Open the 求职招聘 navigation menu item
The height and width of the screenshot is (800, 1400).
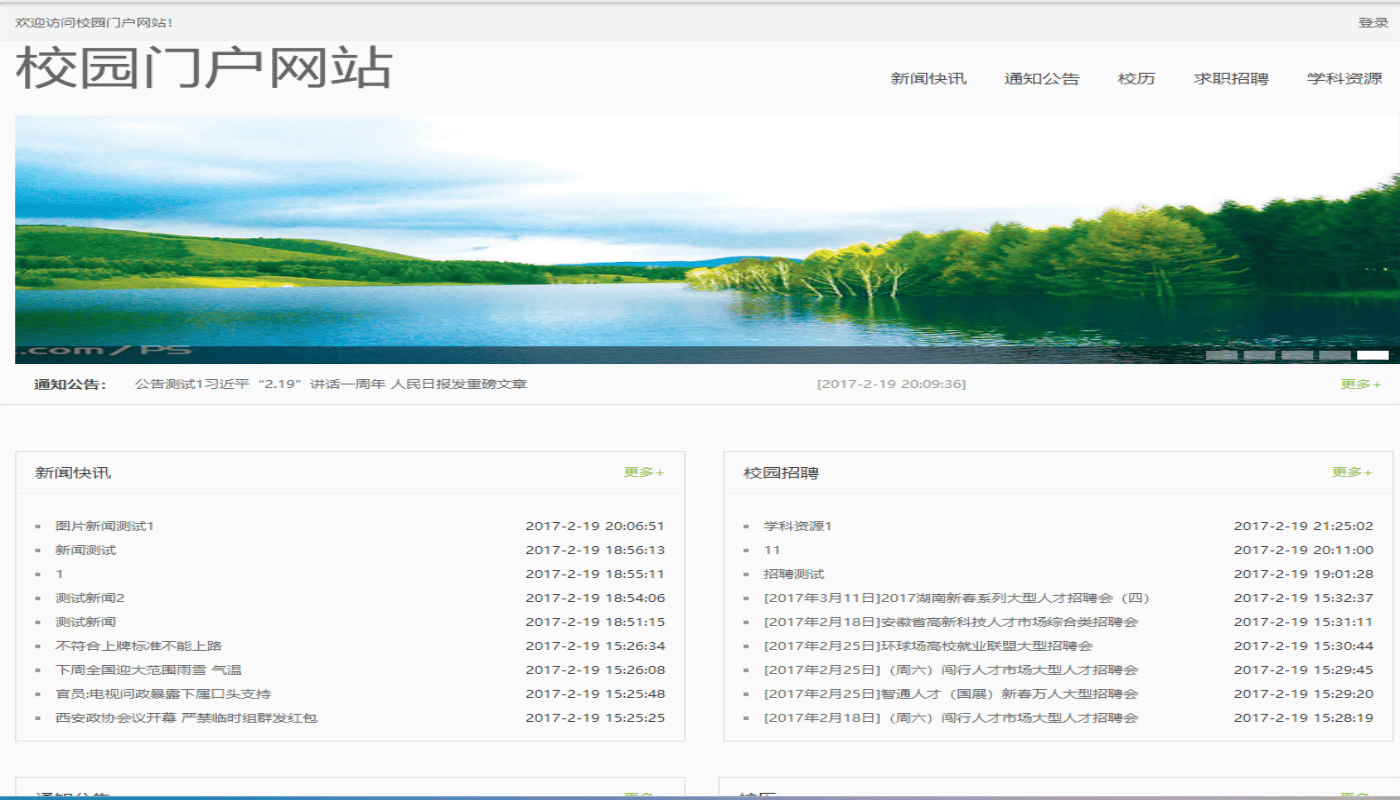1232,78
